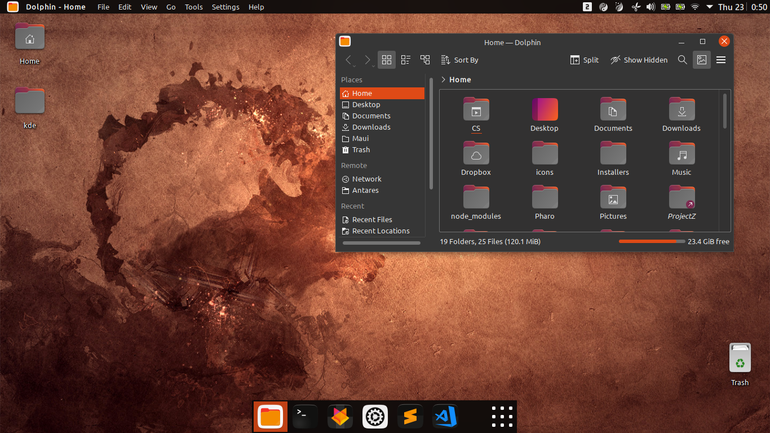The height and width of the screenshot is (433, 770).
Task: Toggle Show Hidden files
Action: coord(638,60)
